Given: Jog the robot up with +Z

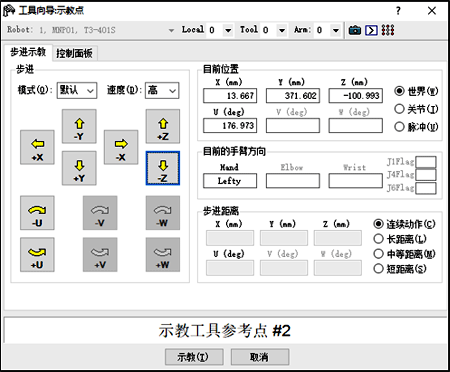Looking at the screenshot, I should coord(163,126).
